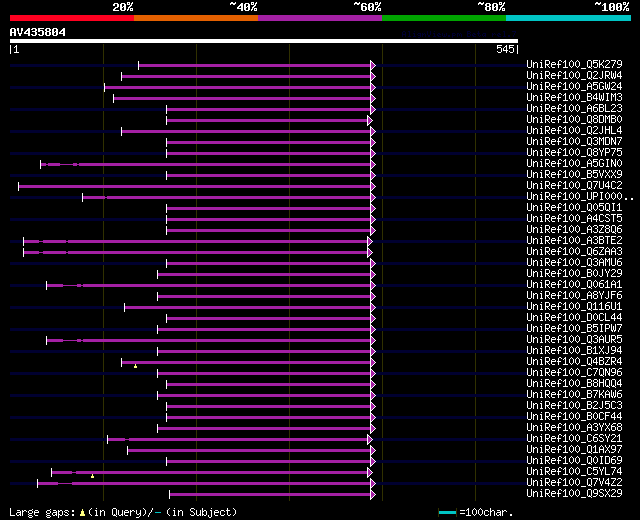Open UniRef100_Q116U1 entry
This screenshot has width=640, height=520.
pos(574,307)
